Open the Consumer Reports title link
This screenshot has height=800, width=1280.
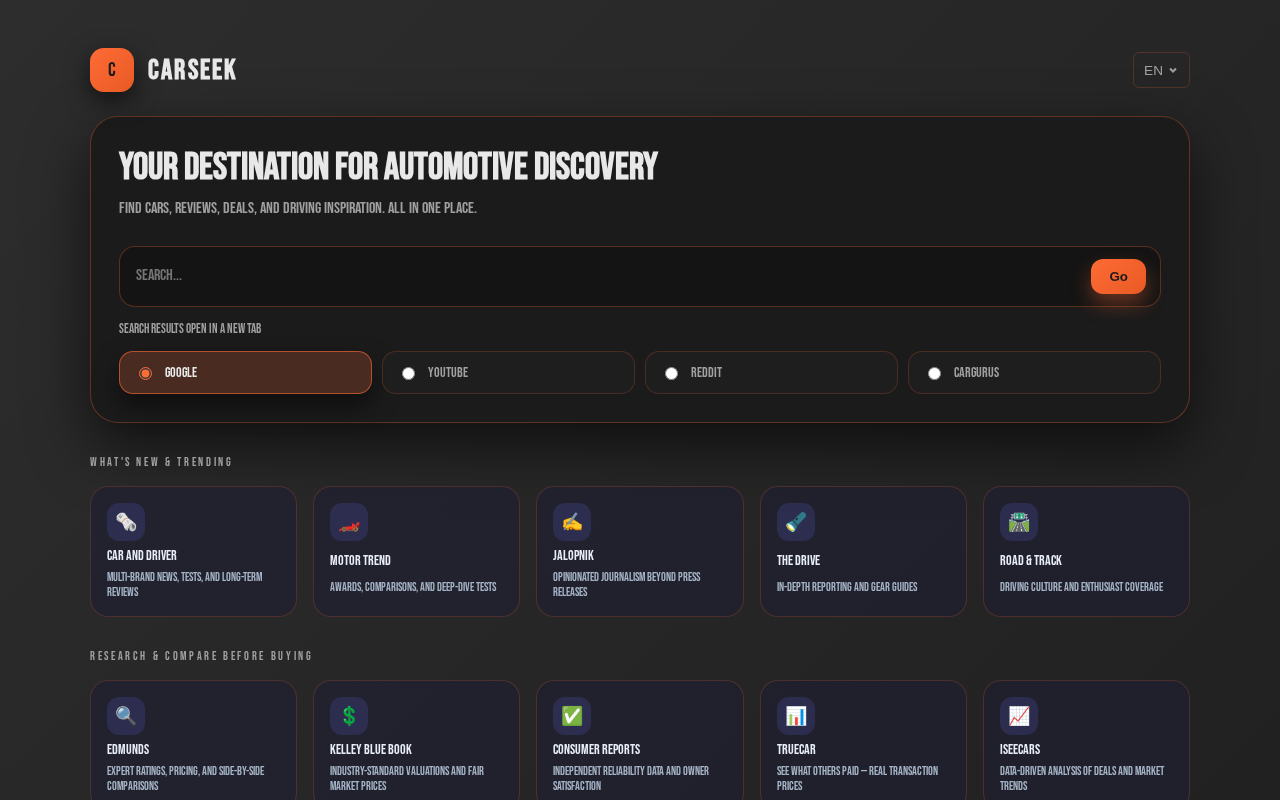pos(596,750)
